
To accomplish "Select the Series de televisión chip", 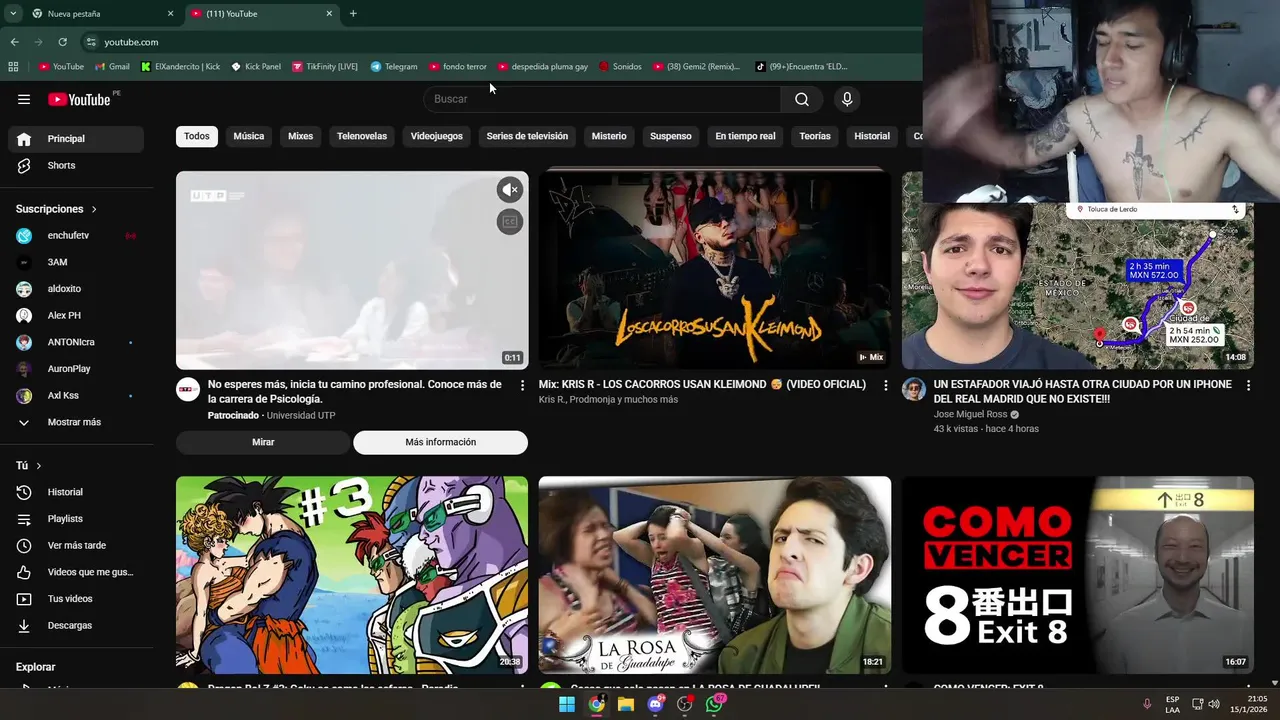I will [x=527, y=136].
